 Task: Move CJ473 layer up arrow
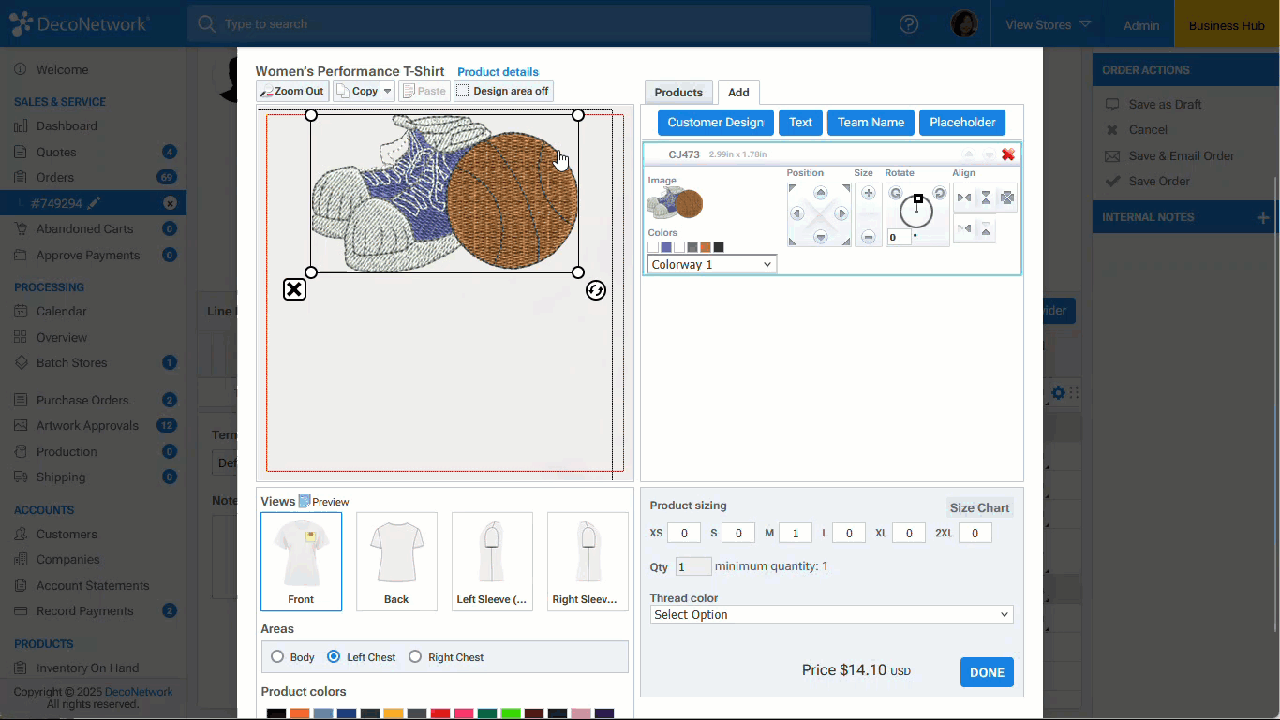click(969, 154)
